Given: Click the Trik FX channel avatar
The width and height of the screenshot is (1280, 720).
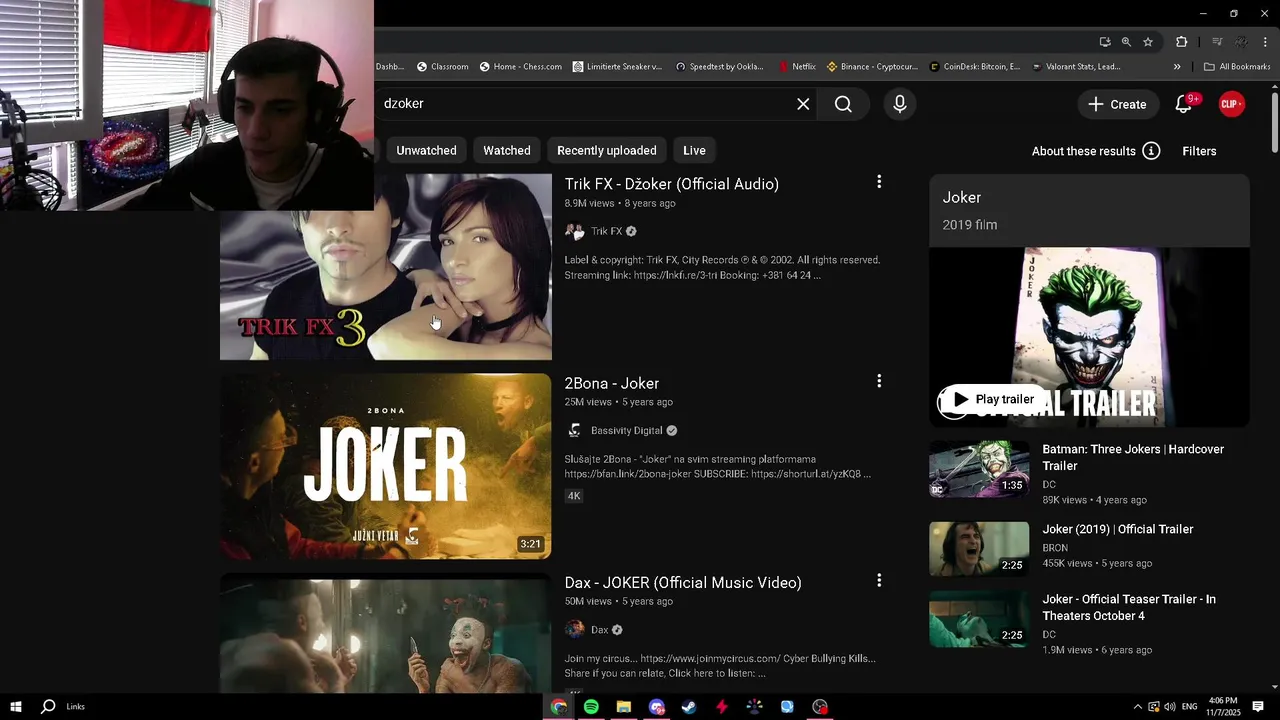Looking at the screenshot, I should point(575,231).
